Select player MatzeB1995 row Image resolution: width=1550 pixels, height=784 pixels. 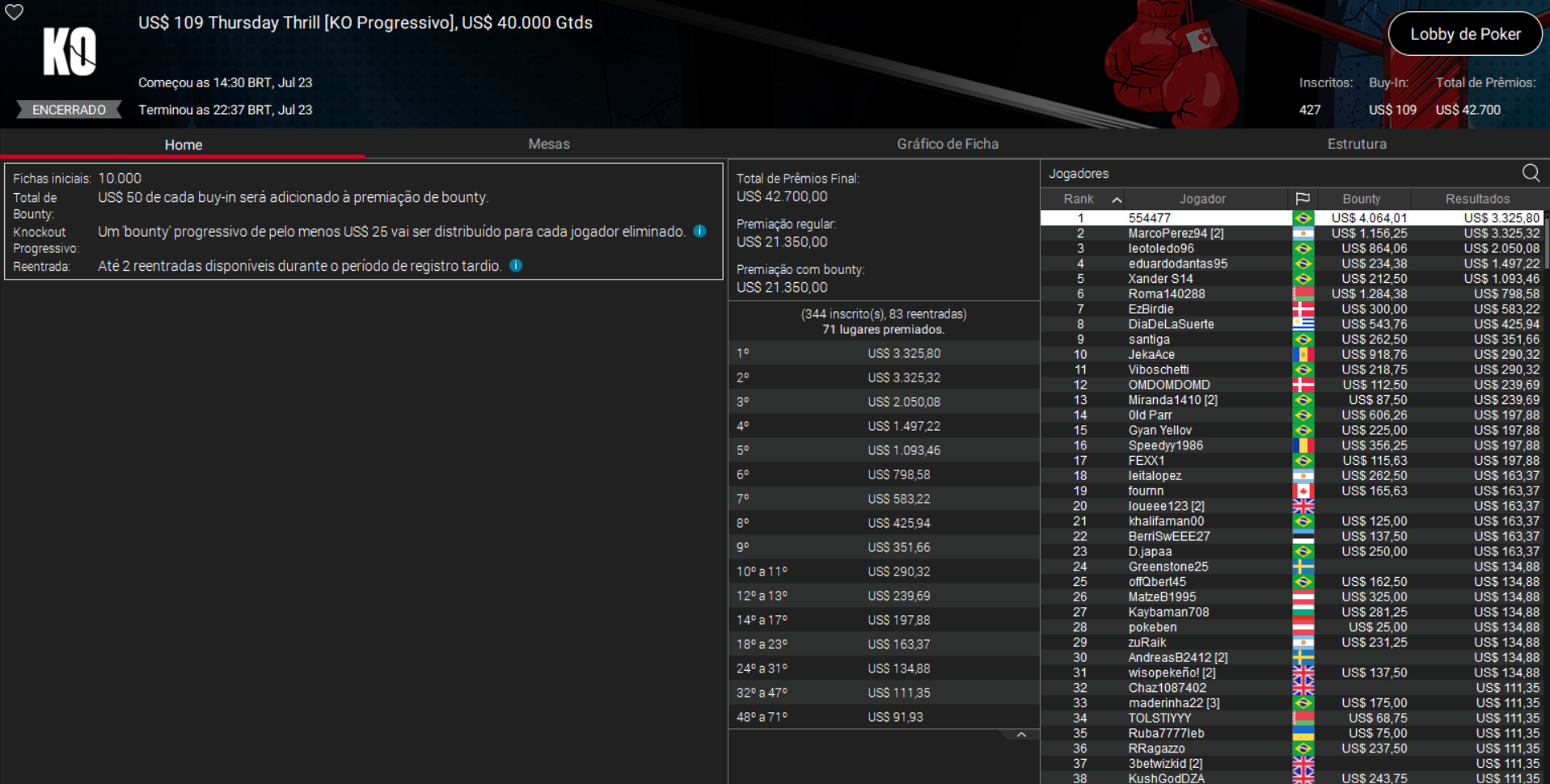[1291, 597]
